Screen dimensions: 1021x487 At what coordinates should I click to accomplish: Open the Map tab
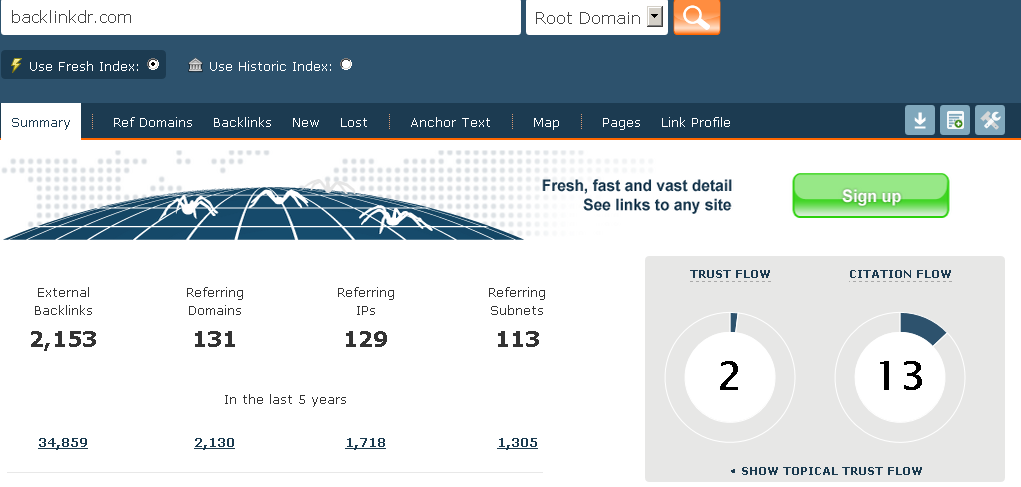pos(546,122)
